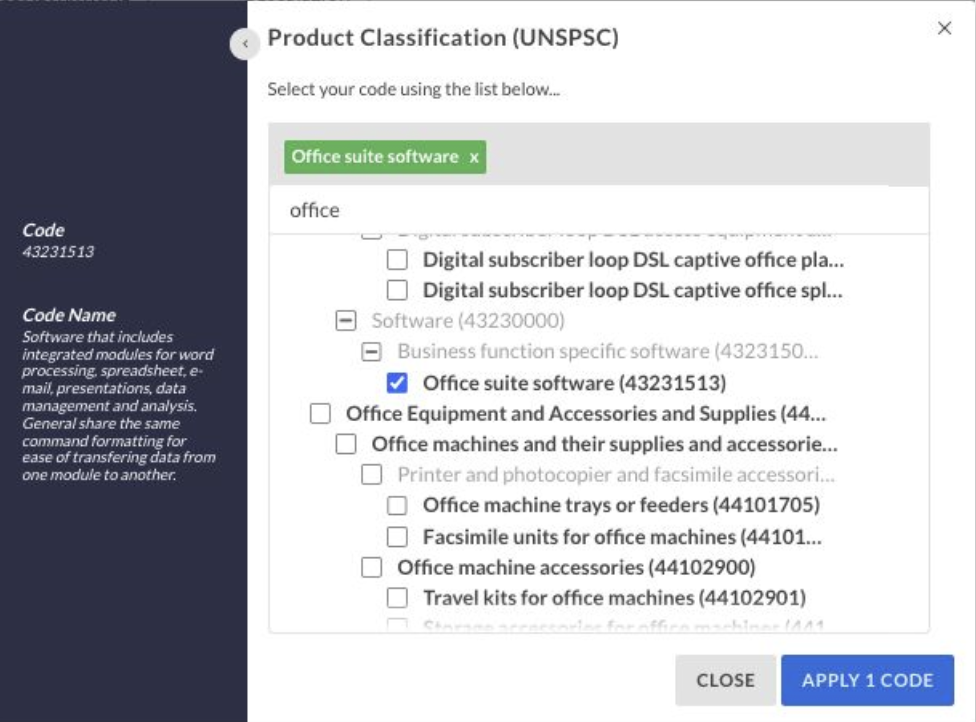Check Office machine accessories (44102900)
976x722 pixels.
(x=371, y=568)
